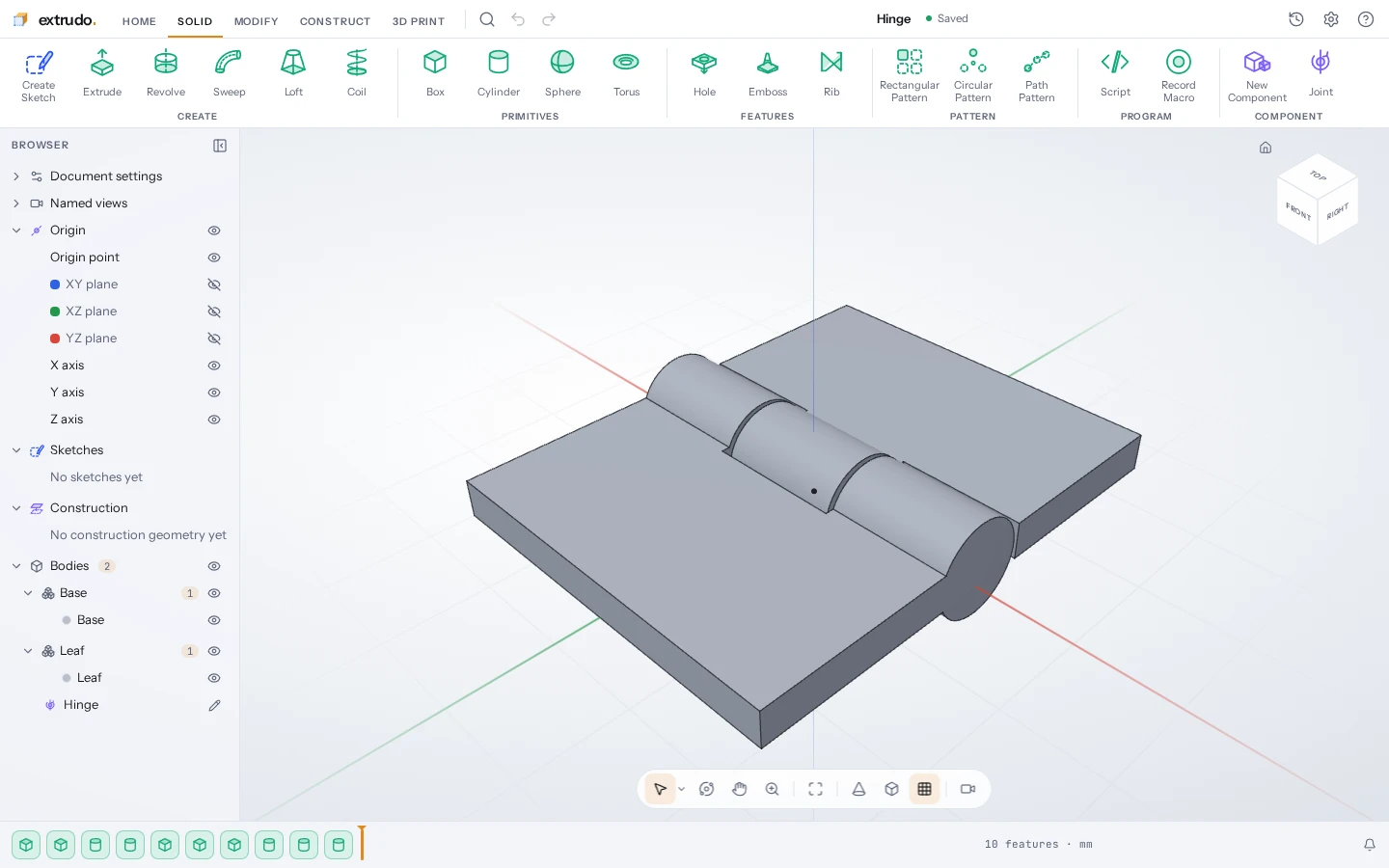Collapse the Browser panel

(x=220, y=146)
